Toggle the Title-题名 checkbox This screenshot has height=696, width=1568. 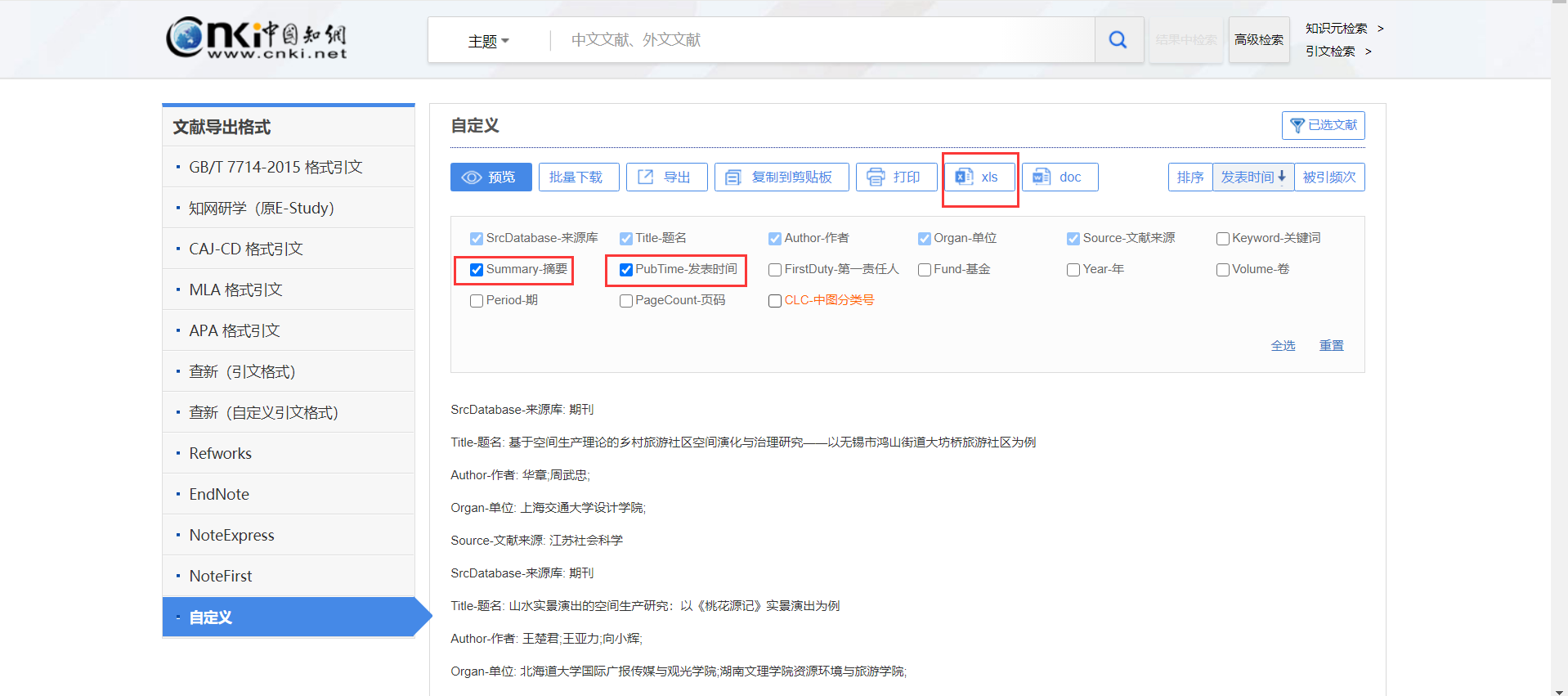tap(626, 239)
